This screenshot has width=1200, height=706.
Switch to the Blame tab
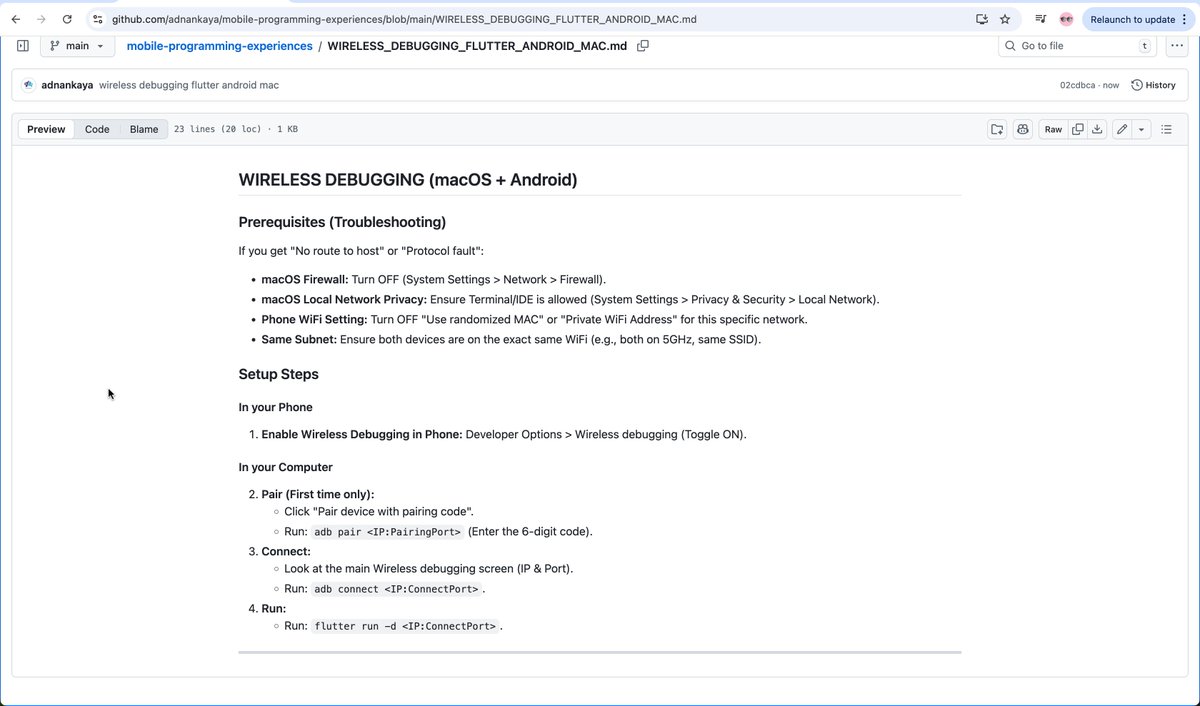tap(144, 129)
